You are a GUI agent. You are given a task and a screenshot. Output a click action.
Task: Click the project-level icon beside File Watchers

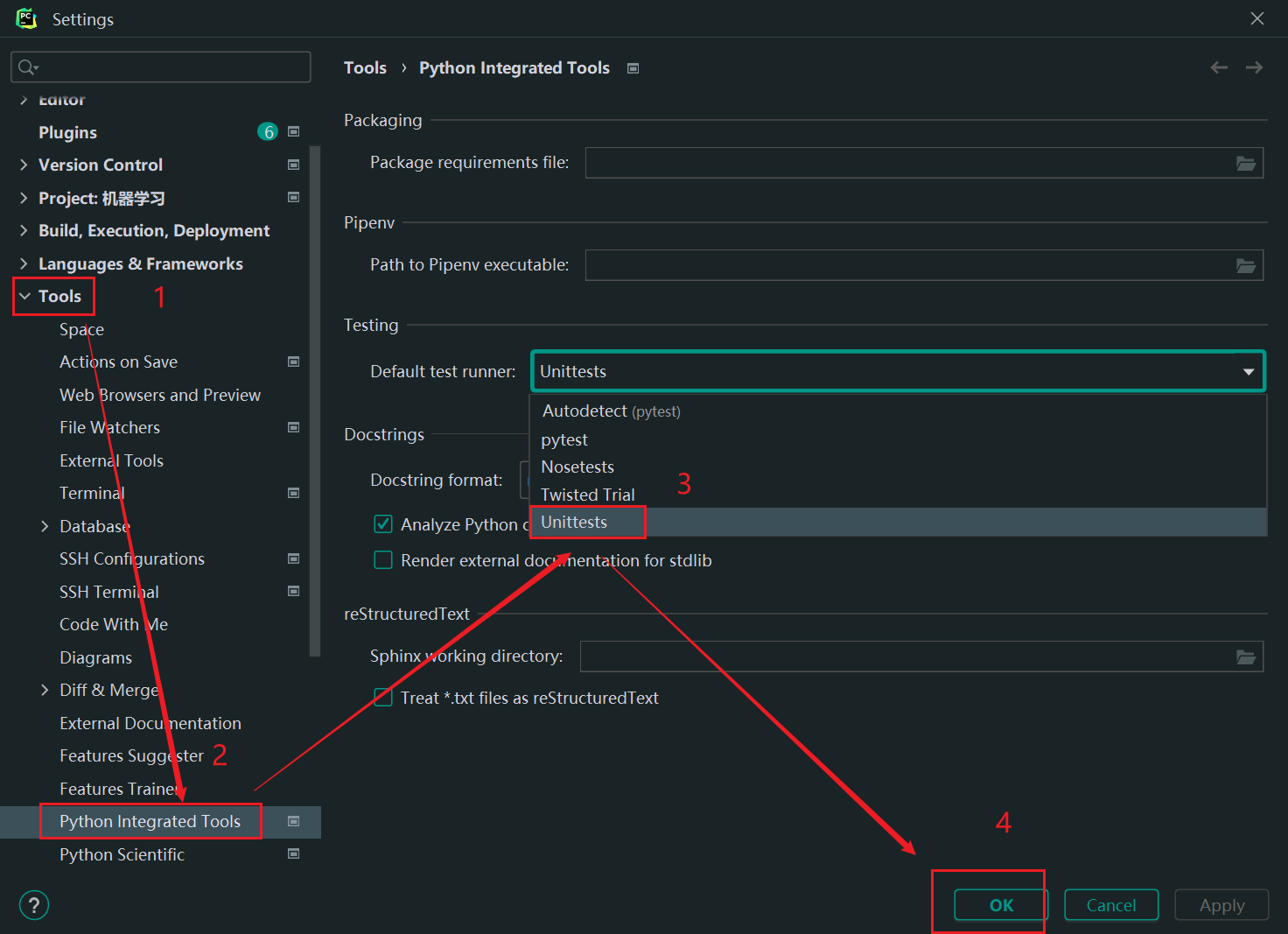click(294, 427)
